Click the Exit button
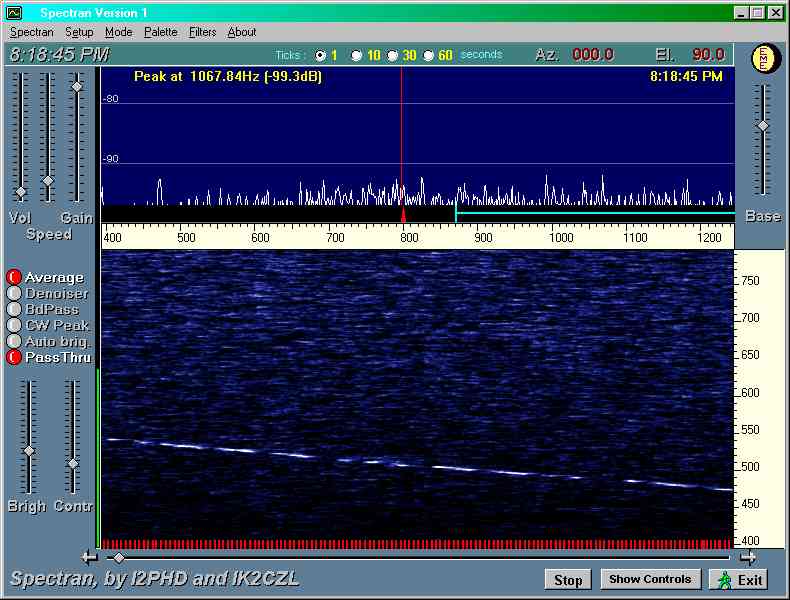790x600 pixels. [739, 580]
